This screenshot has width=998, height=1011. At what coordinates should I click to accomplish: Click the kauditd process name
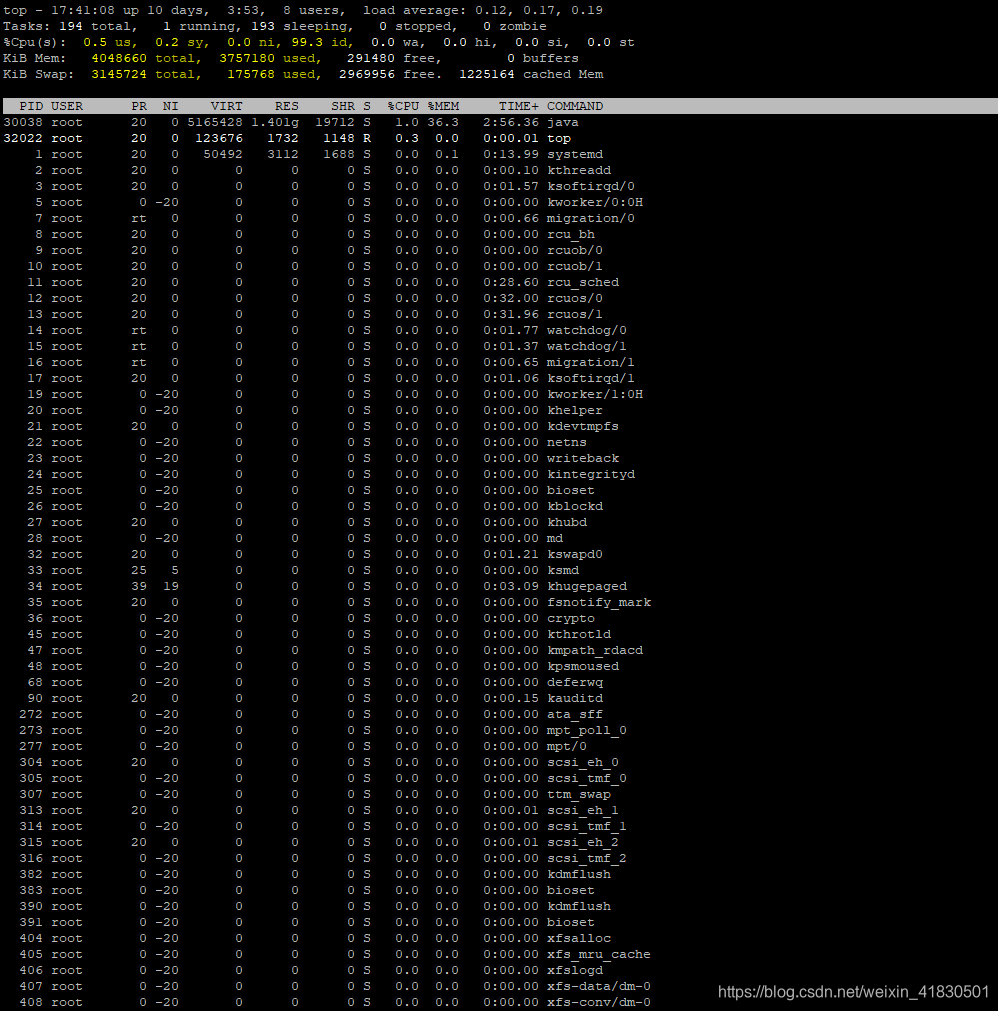pos(575,698)
